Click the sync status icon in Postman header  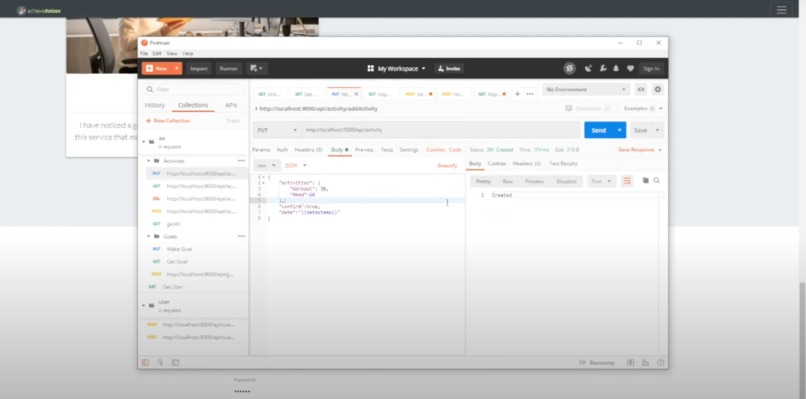569,68
